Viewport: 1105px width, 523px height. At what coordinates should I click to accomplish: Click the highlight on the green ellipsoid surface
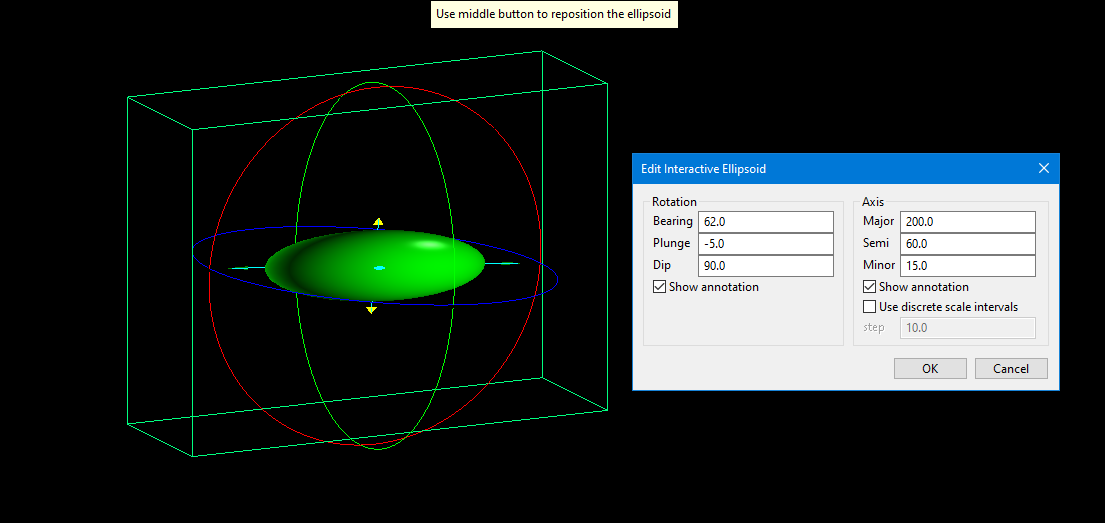pos(430,244)
